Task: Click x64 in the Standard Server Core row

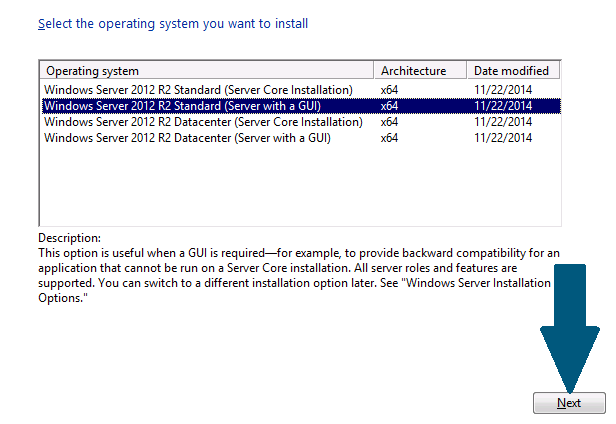Action: click(389, 90)
